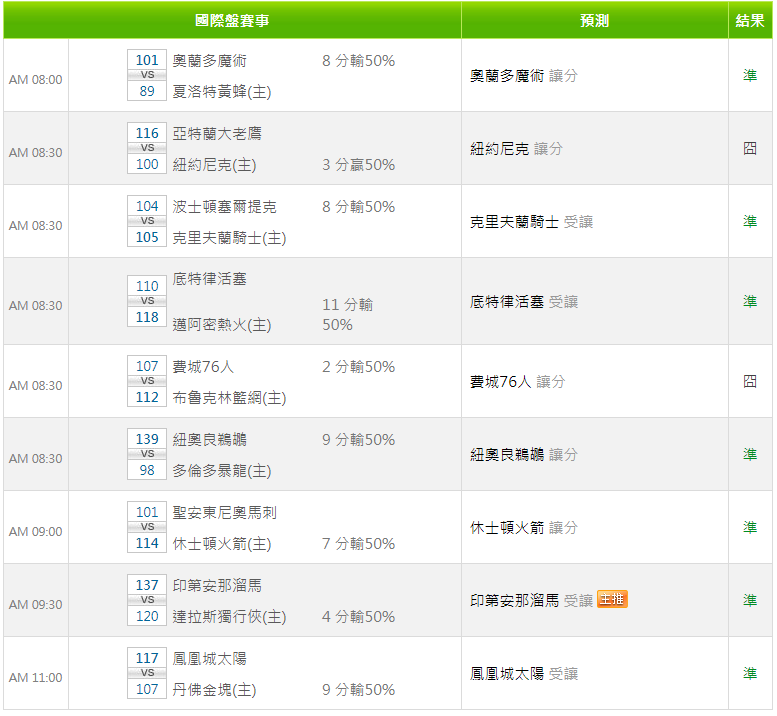Click score 117 for 鳳凰城太陽
The width and height of the screenshot is (777, 716).
pos(147,658)
